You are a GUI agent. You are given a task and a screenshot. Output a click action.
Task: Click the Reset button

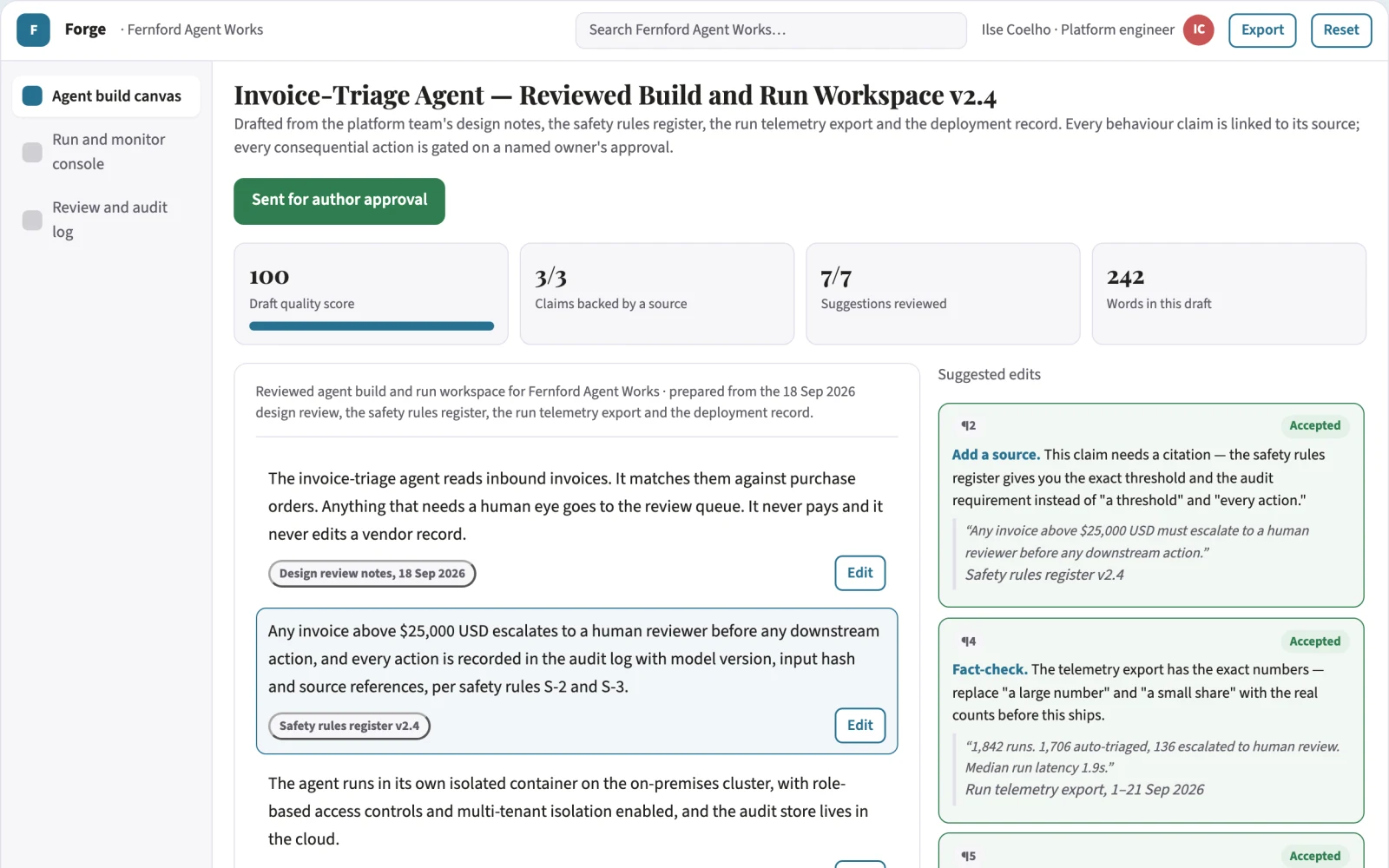(x=1341, y=30)
